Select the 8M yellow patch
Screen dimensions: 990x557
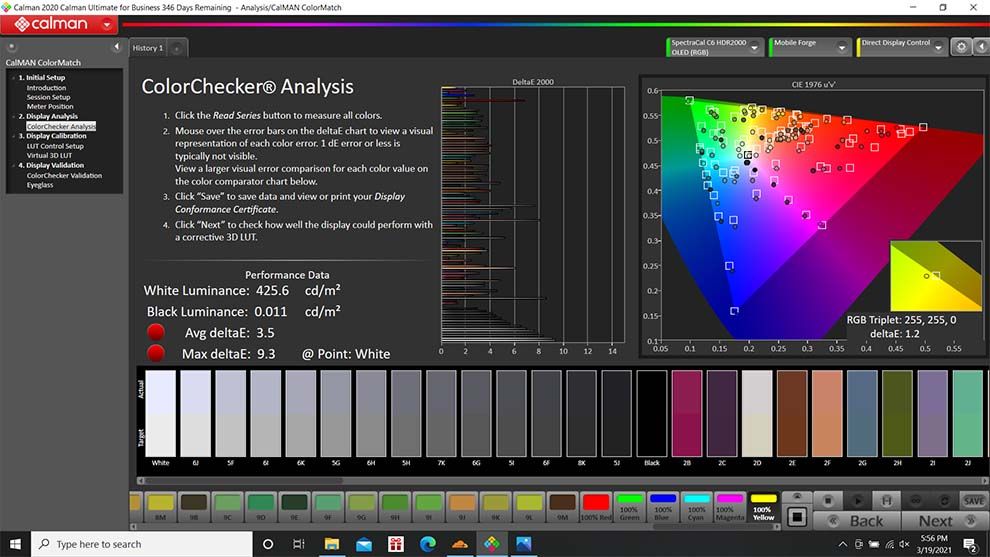click(x=160, y=507)
